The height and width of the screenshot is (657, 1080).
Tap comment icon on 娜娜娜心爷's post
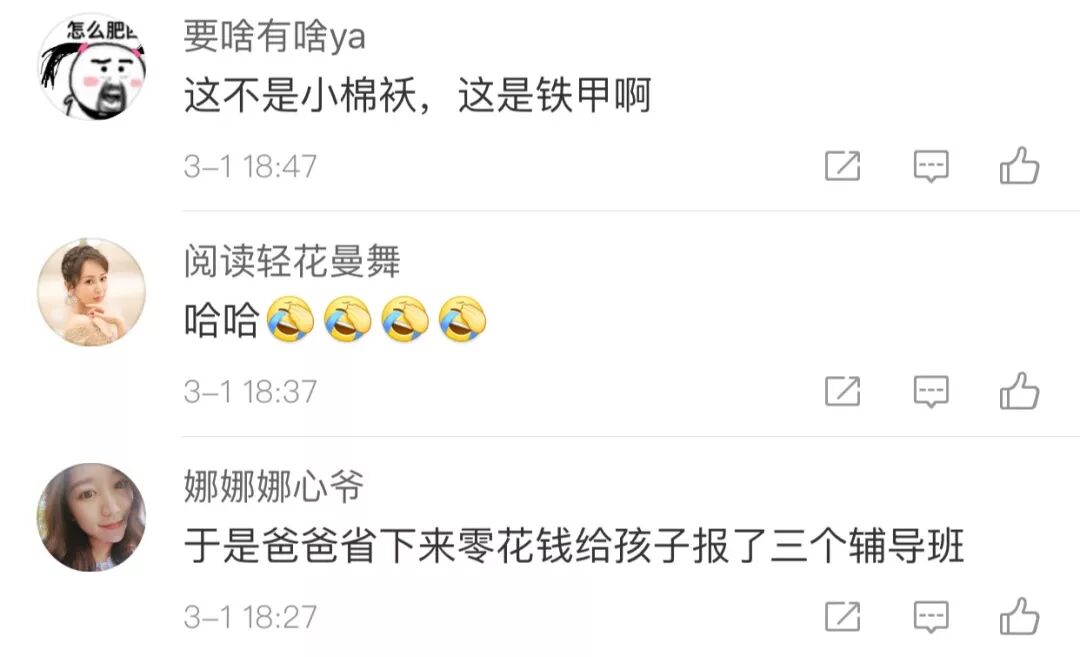click(931, 617)
